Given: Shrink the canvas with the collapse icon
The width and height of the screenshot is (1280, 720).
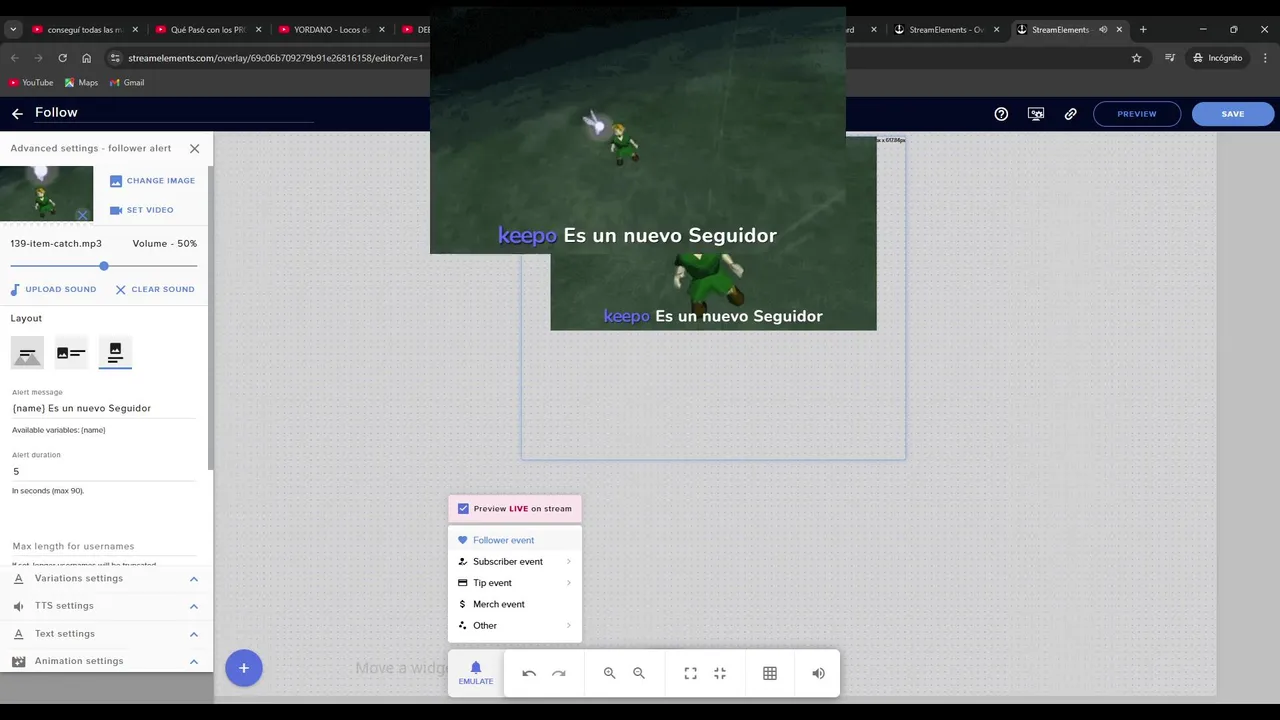Looking at the screenshot, I should [720, 674].
